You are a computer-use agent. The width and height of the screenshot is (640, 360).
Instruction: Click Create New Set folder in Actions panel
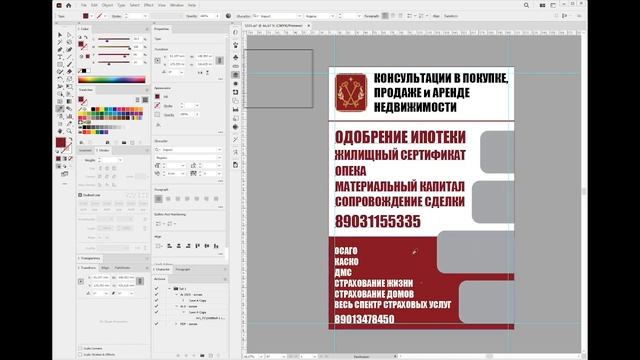[x=202, y=356]
